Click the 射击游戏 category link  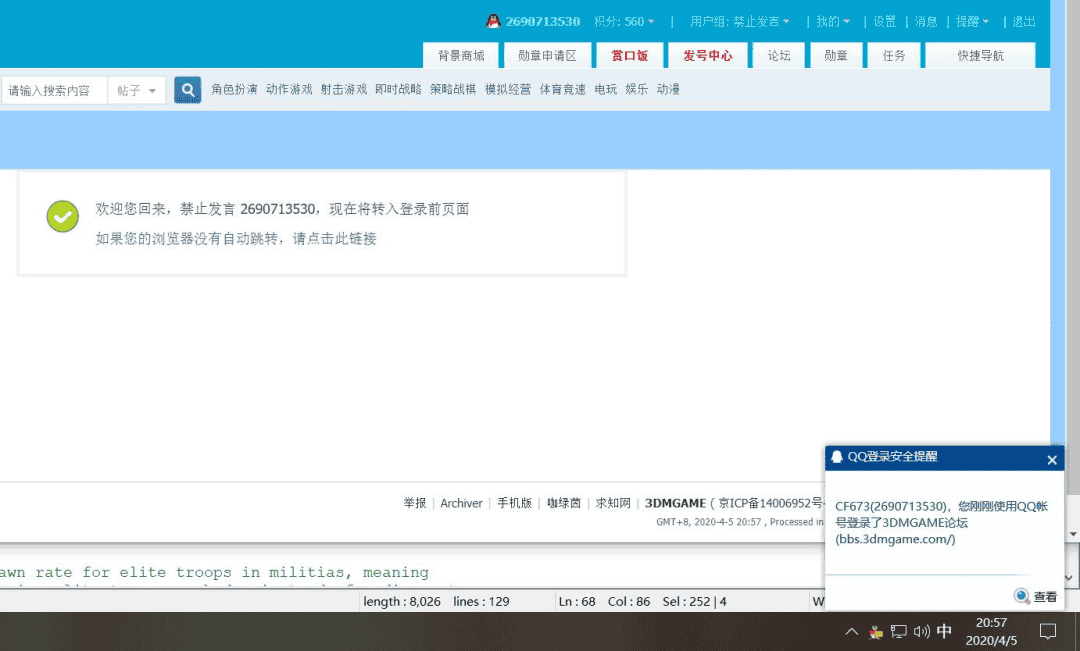click(x=344, y=89)
